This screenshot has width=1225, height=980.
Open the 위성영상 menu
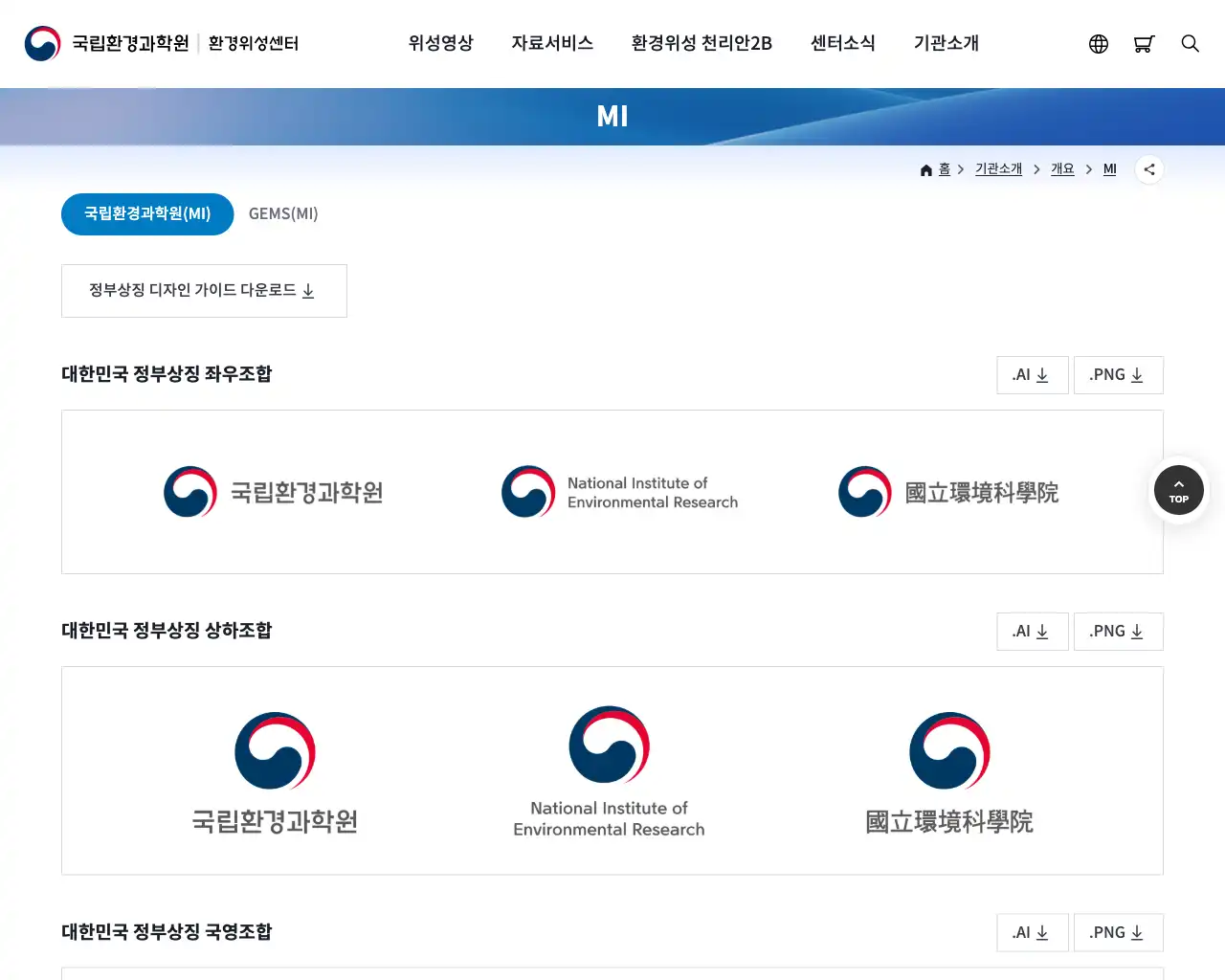[440, 43]
